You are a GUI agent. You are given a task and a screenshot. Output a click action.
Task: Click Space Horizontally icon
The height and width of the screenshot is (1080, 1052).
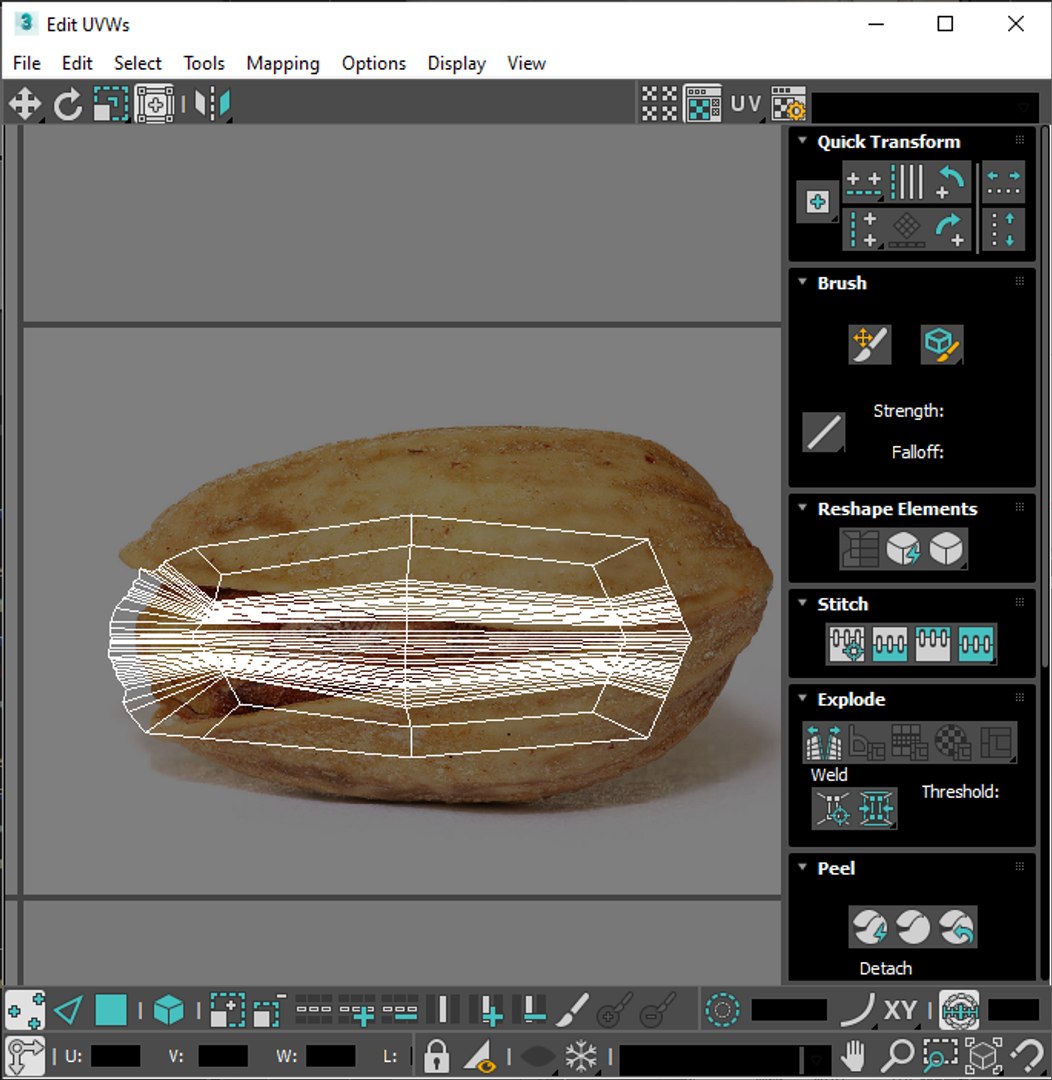click(1003, 182)
